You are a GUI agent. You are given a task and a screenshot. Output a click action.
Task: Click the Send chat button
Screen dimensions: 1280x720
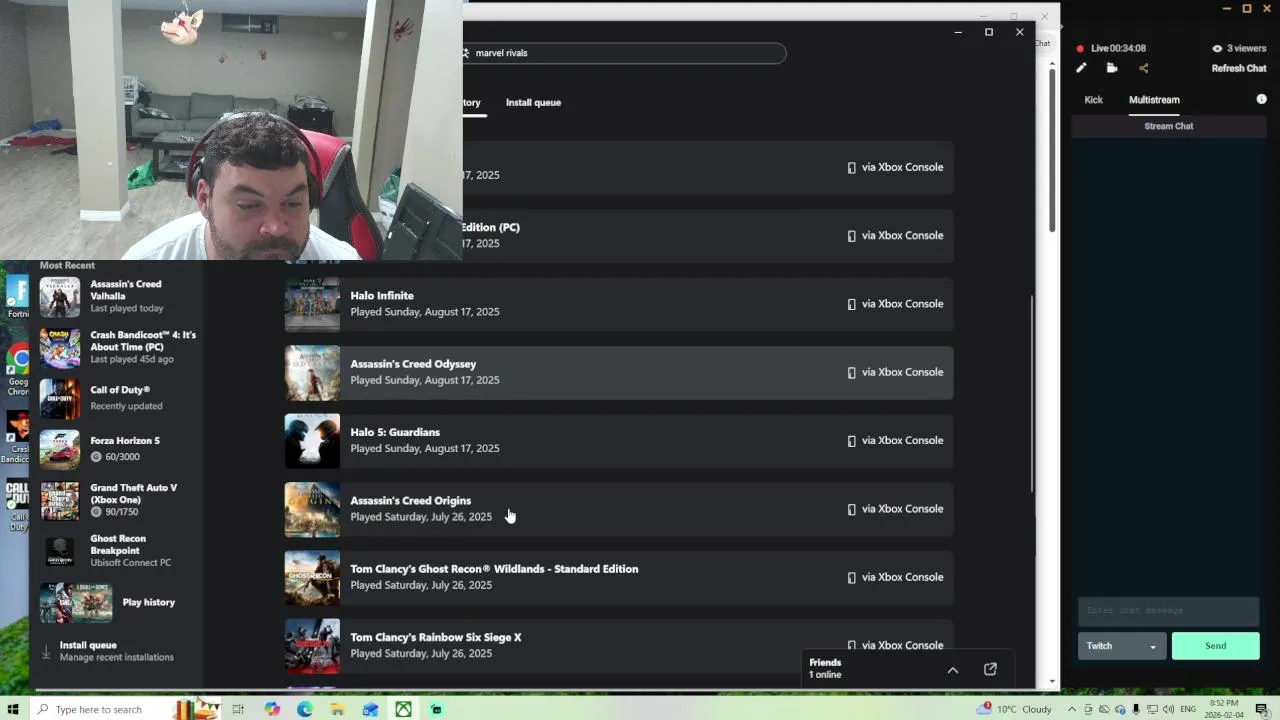pyautogui.click(x=1215, y=646)
